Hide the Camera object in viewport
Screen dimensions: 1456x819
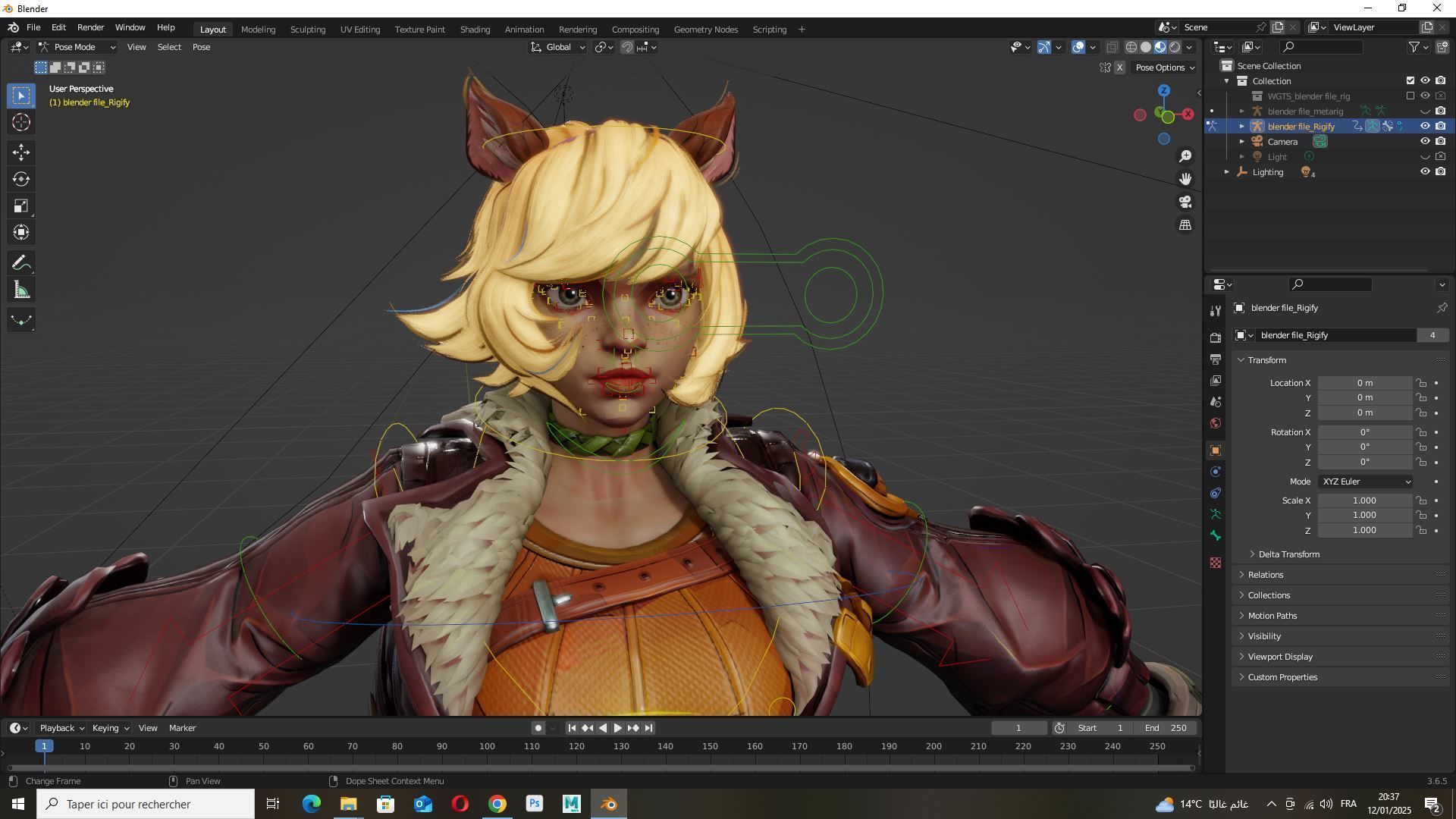(x=1425, y=141)
